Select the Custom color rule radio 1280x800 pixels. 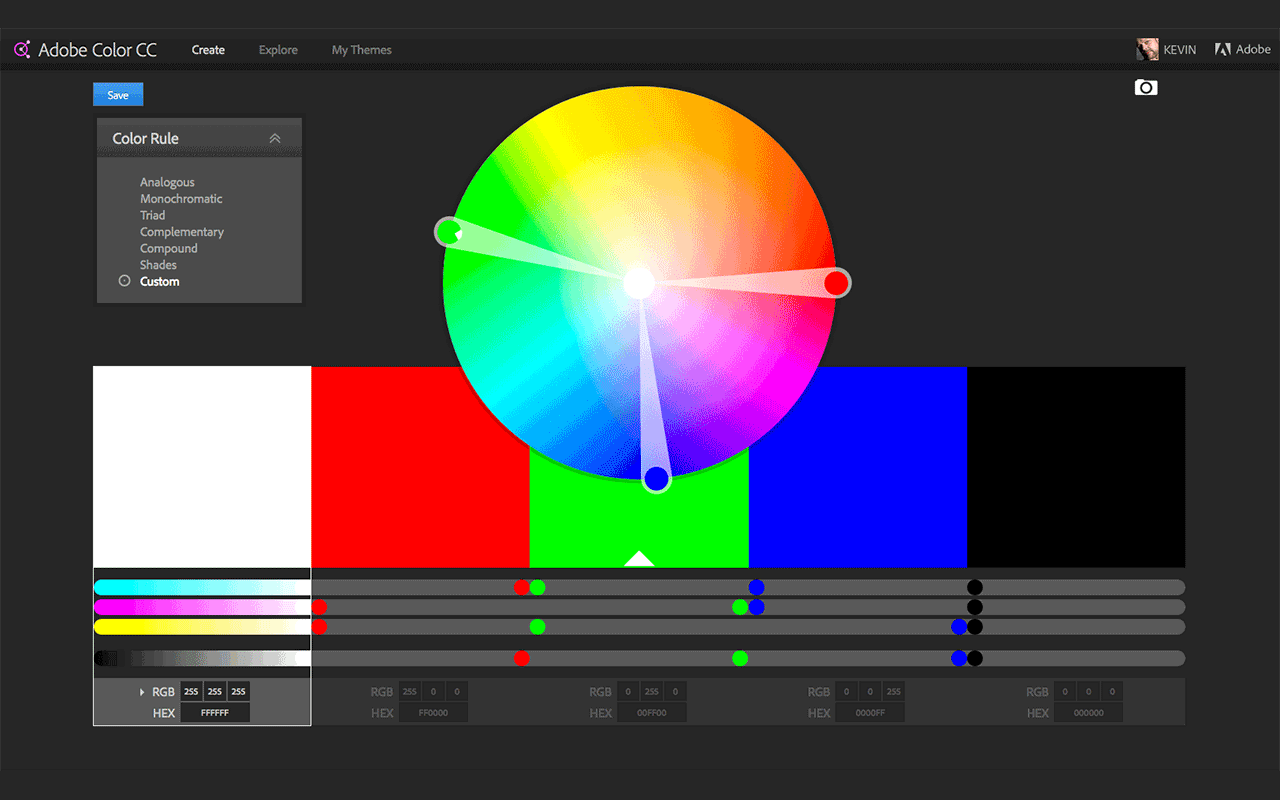click(x=125, y=282)
